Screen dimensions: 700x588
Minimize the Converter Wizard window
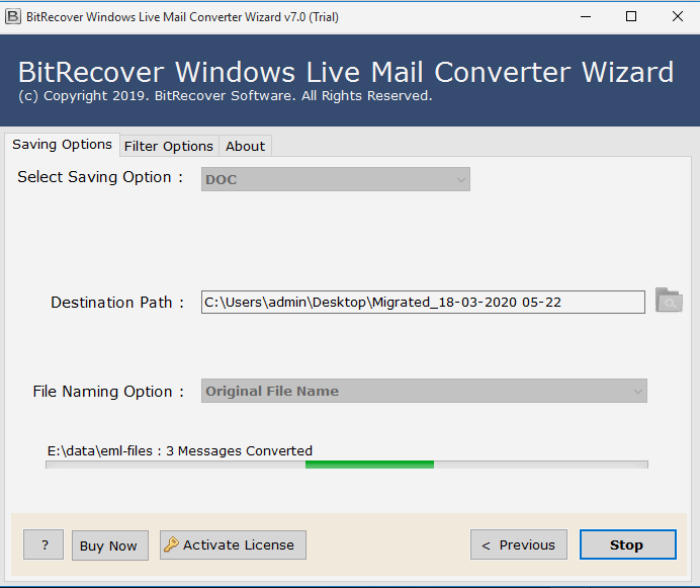[x=585, y=17]
